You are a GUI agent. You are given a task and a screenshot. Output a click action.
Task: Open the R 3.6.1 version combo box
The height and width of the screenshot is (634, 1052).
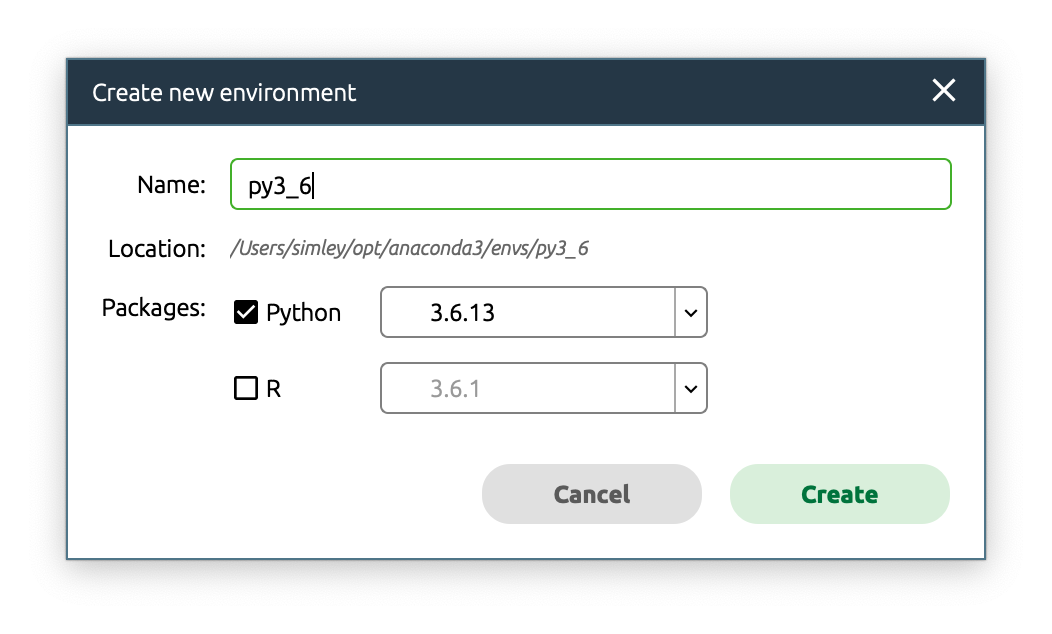(528, 388)
